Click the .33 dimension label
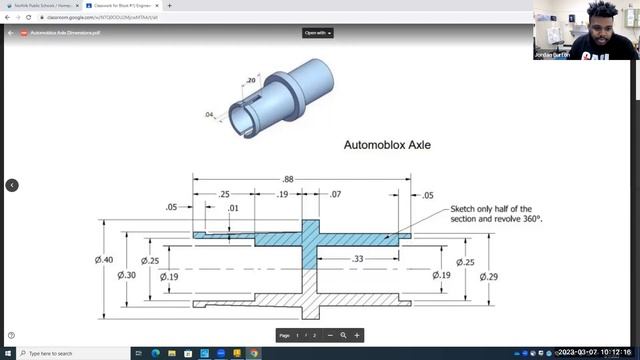 tap(358, 259)
